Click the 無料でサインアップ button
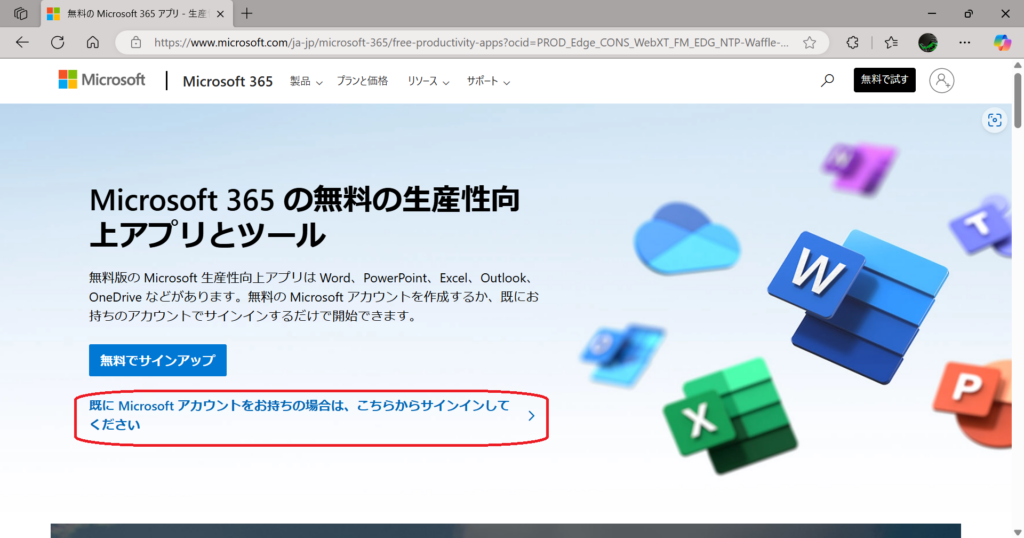 (x=157, y=360)
